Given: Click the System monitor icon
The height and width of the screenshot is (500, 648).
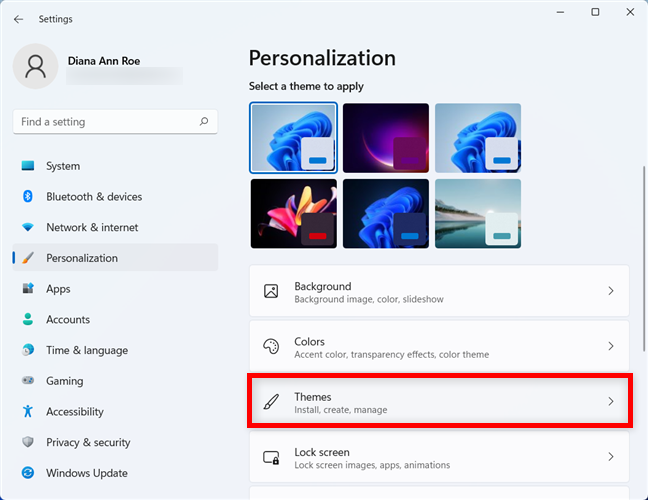Looking at the screenshot, I should [x=28, y=166].
